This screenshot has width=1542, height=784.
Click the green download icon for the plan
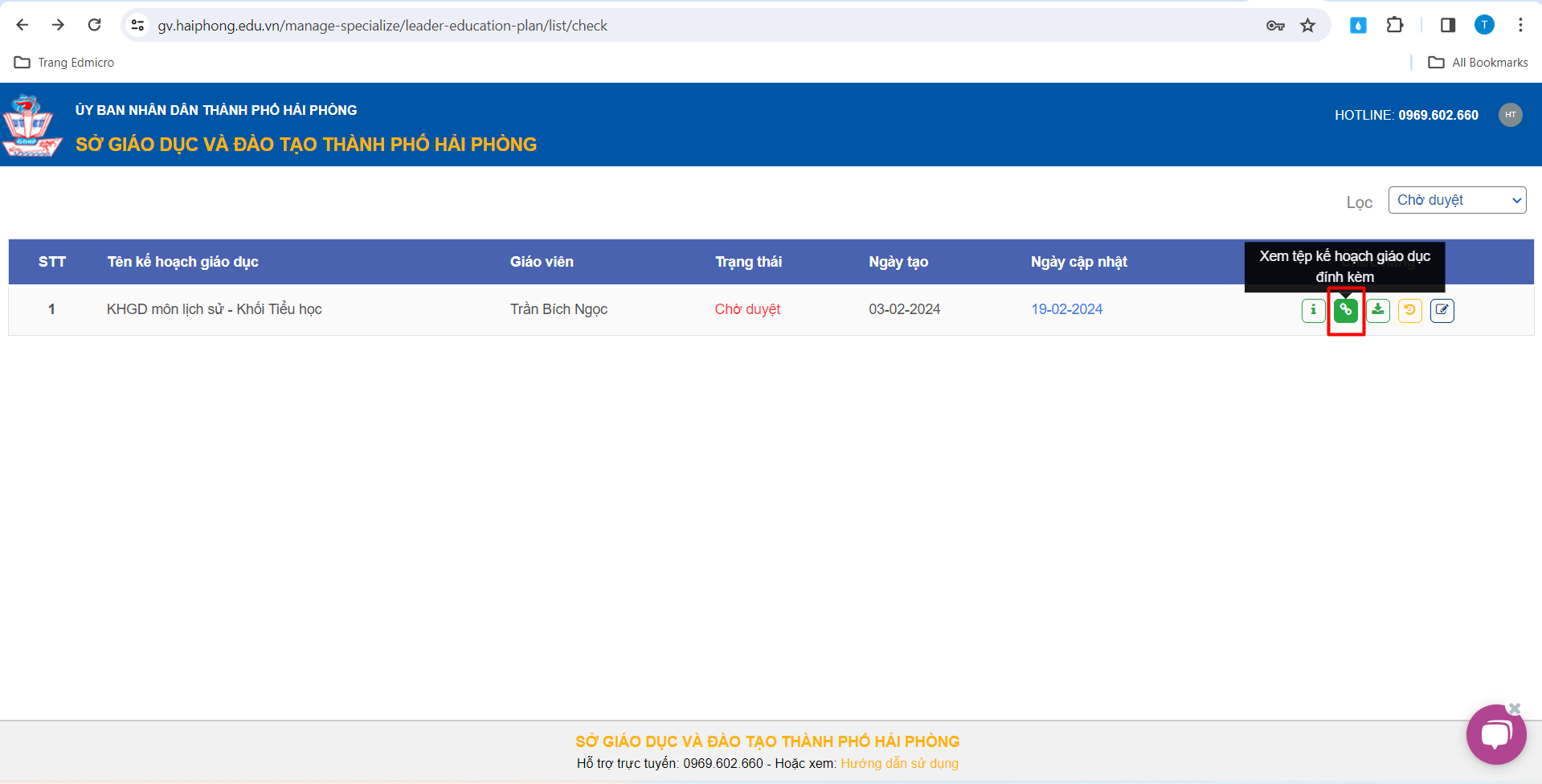(1378, 310)
